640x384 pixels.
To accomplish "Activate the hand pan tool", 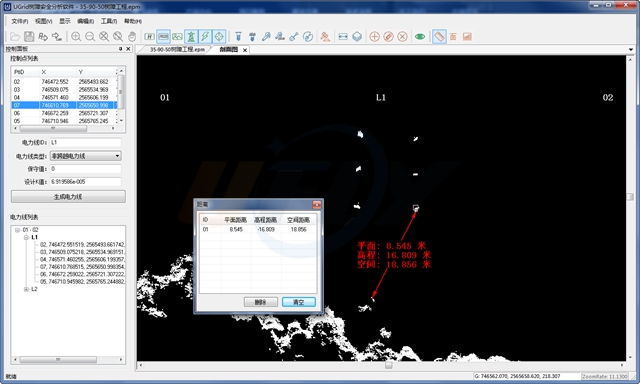I will (x=132, y=37).
